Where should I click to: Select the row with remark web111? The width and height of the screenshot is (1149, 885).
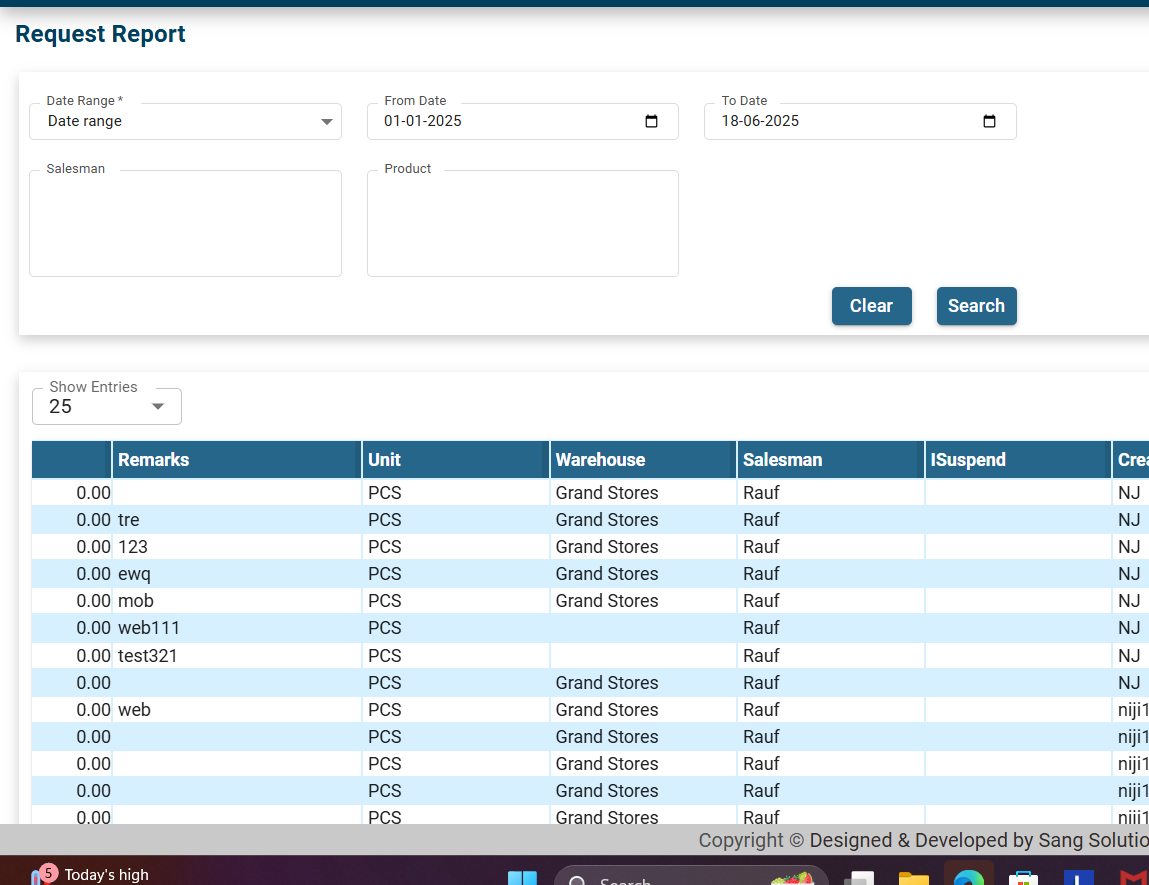pyautogui.click(x=149, y=628)
